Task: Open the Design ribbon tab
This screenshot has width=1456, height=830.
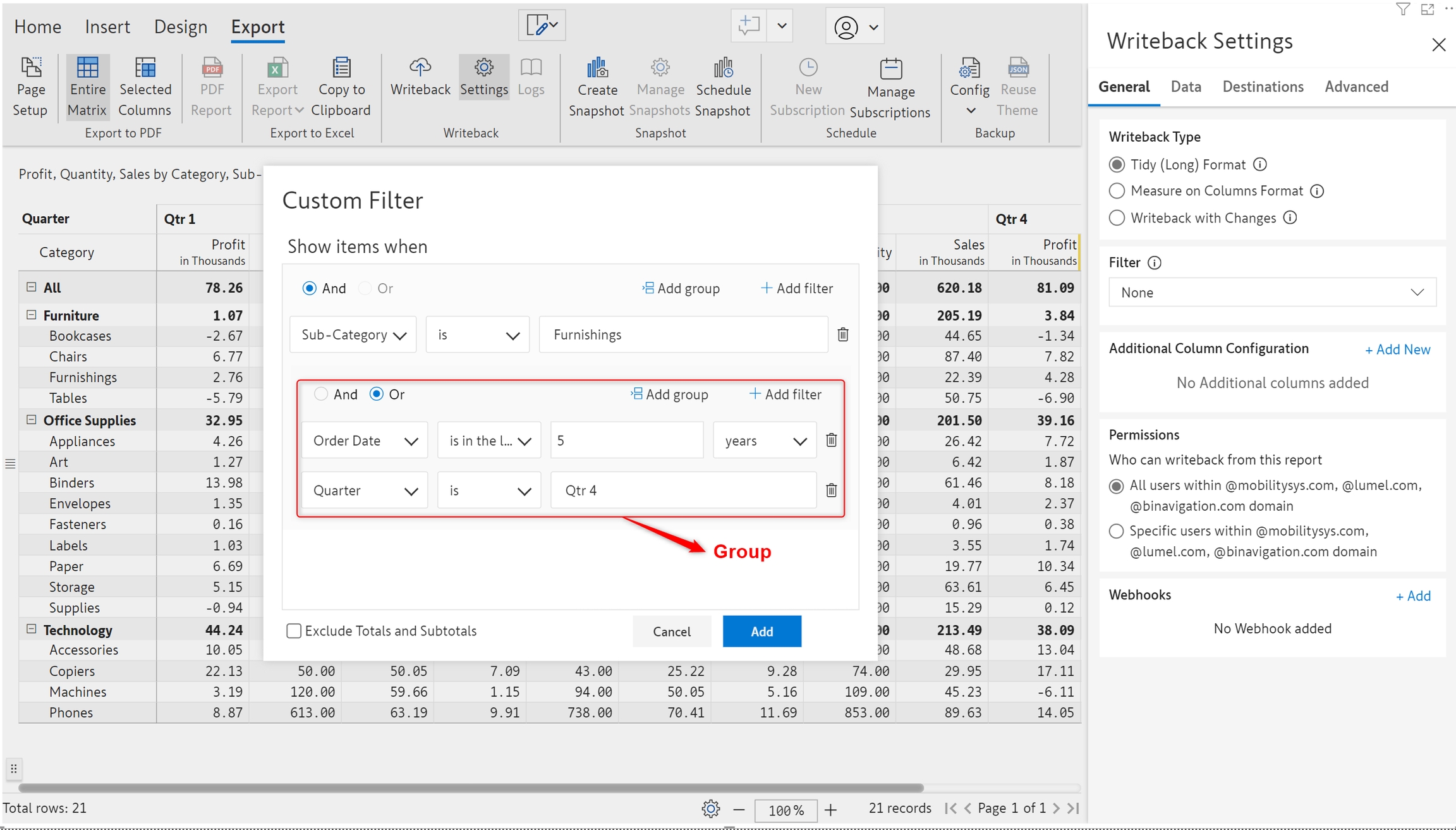Action: click(x=181, y=27)
